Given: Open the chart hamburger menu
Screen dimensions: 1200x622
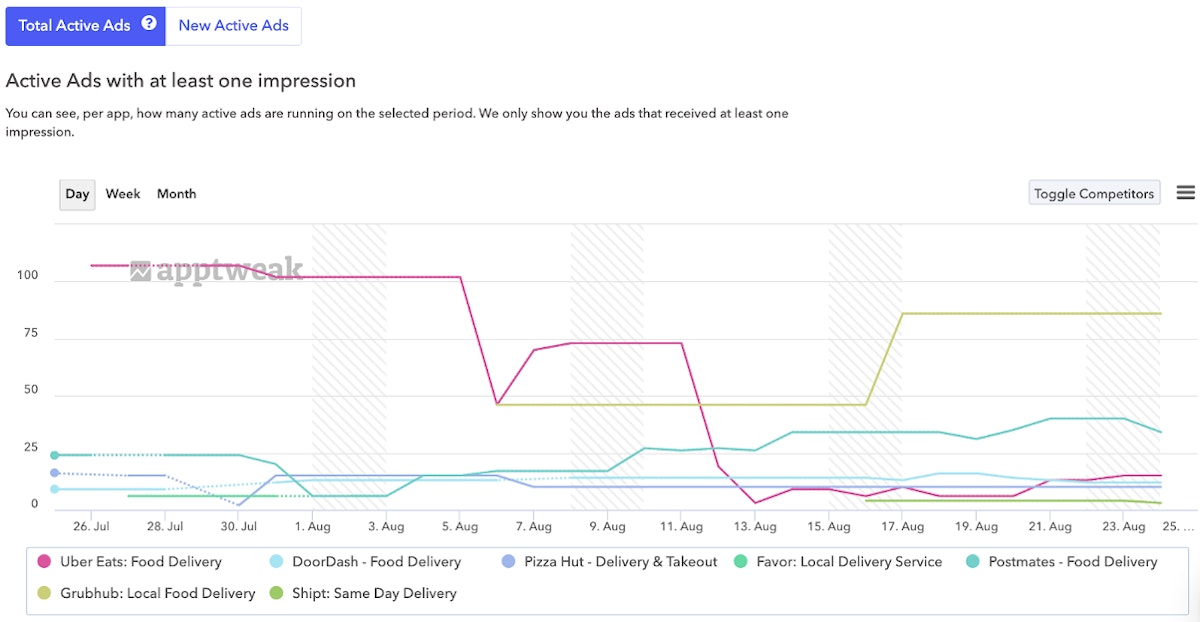Looking at the screenshot, I should click(x=1185, y=193).
